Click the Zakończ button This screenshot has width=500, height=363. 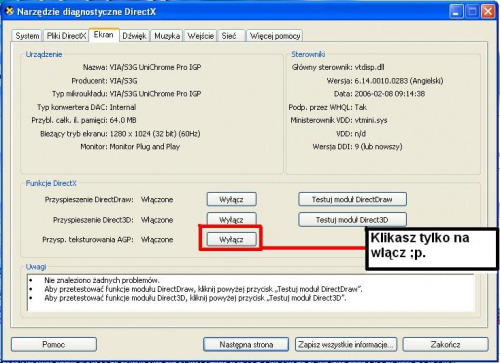(x=445, y=344)
